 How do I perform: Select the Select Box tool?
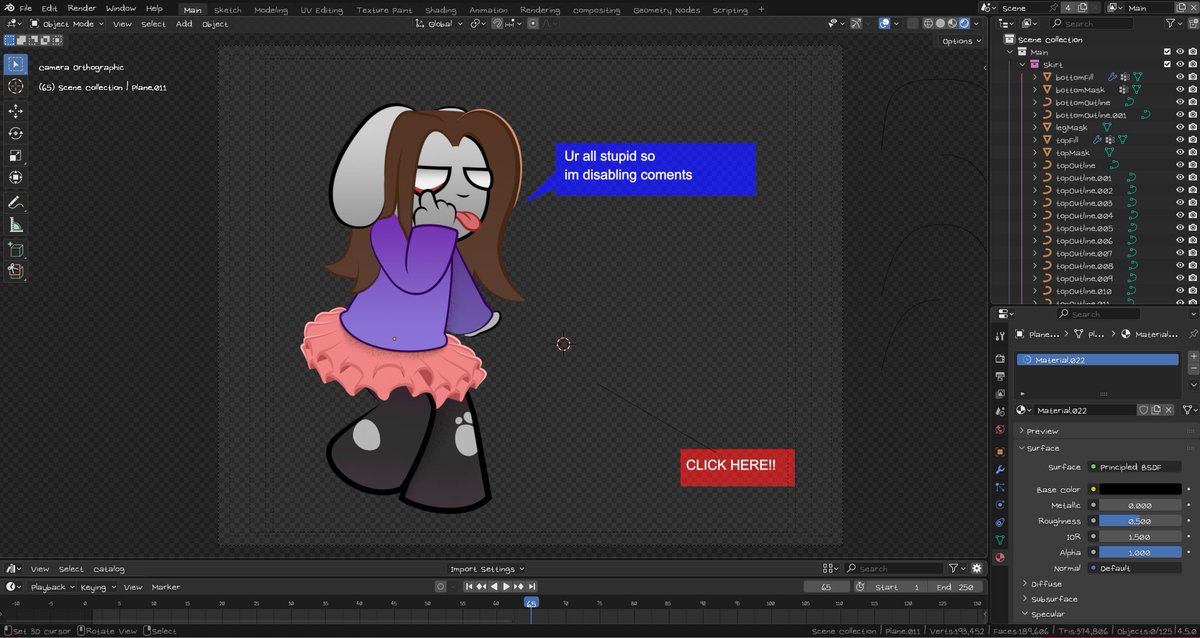(15, 66)
